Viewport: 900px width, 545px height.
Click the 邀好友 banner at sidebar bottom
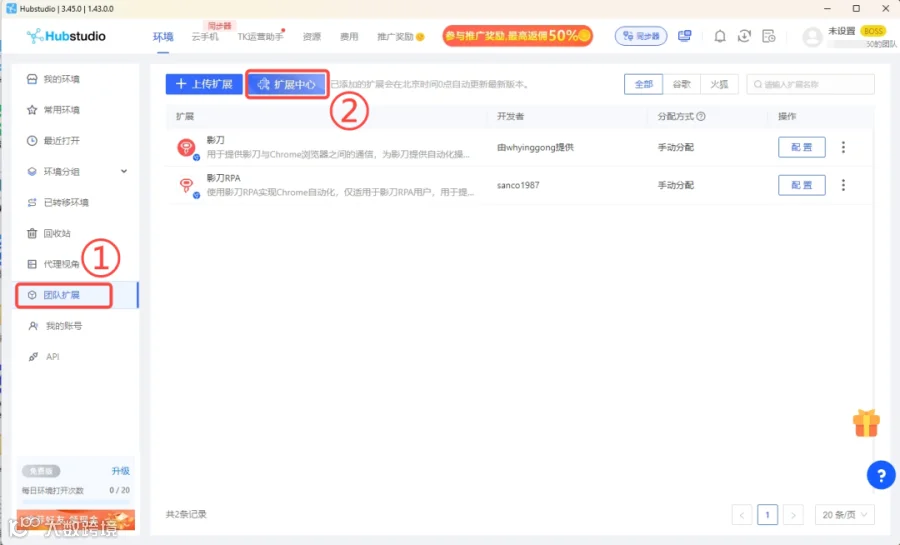coord(76,520)
